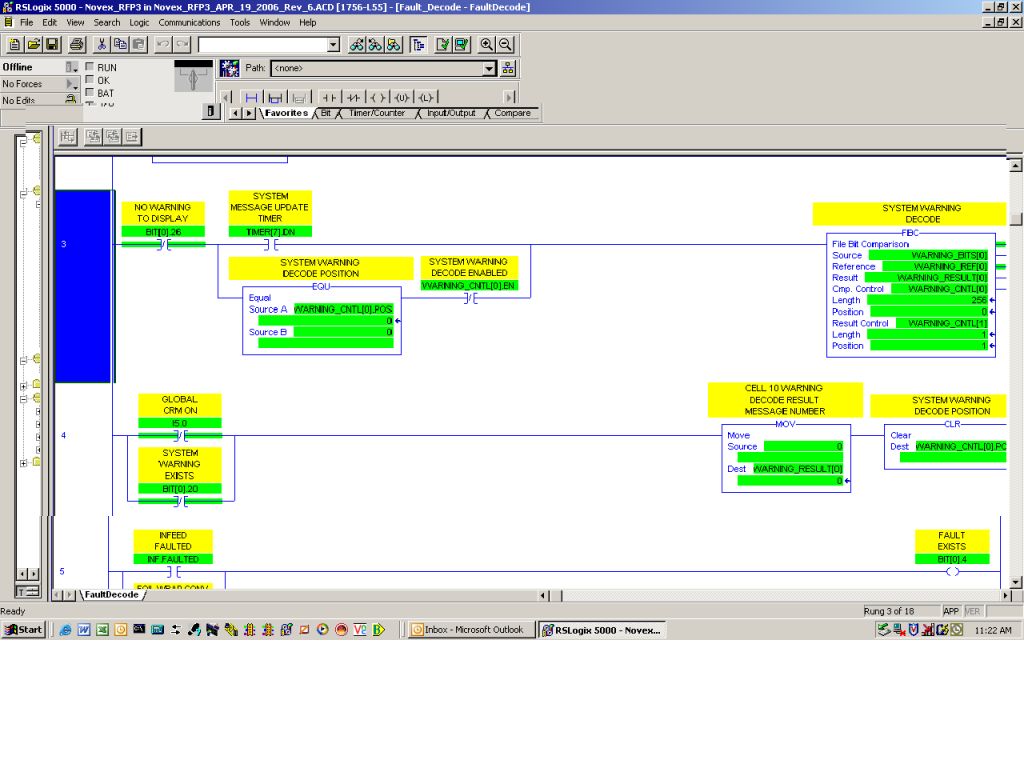This screenshot has height=768, width=1024.
Task: Click the communications path icon left of Path
Action: point(229,68)
